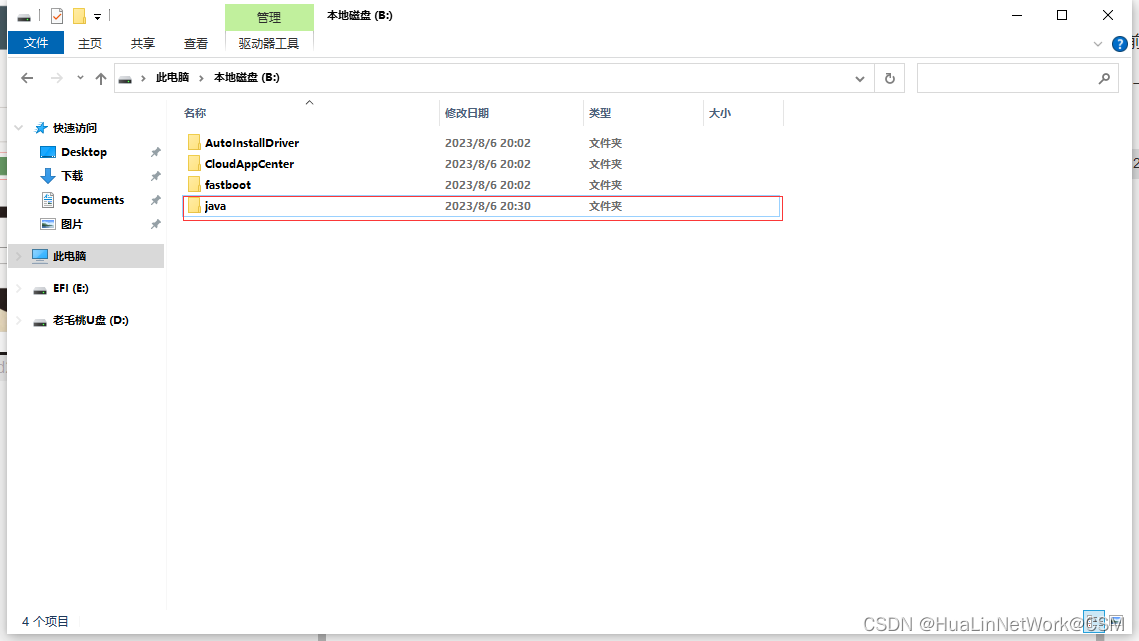Image resolution: width=1139 pixels, height=641 pixels.
Task: Click the 管理 contextual tab header
Action: [269, 17]
